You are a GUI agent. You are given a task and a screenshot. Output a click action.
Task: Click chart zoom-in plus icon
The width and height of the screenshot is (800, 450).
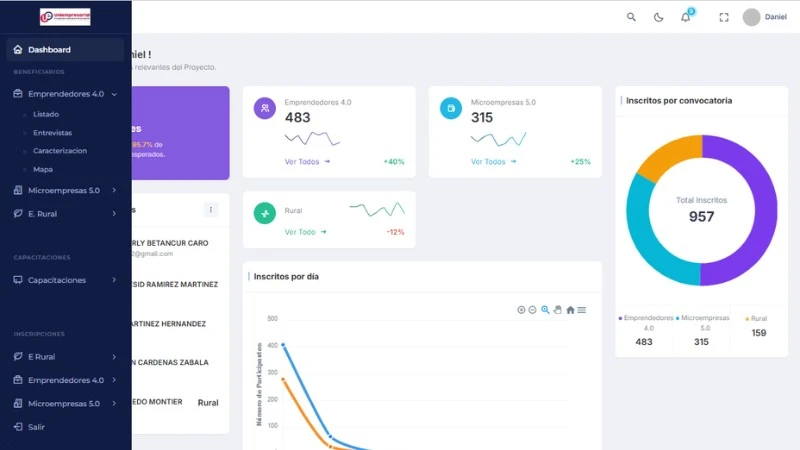[x=521, y=310]
